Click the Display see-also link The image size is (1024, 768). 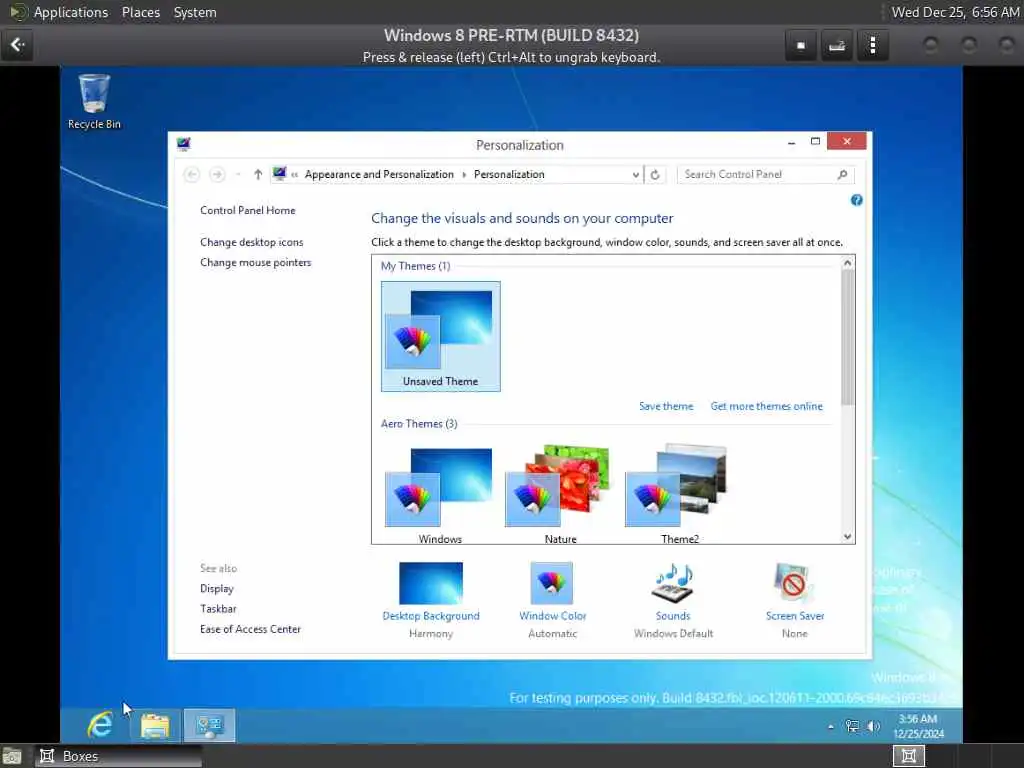(217, 588)
